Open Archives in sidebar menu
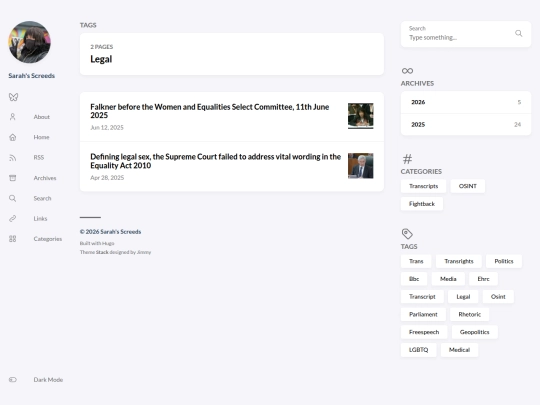The height and width of the screenshot is (405, 540). point(45,178)
